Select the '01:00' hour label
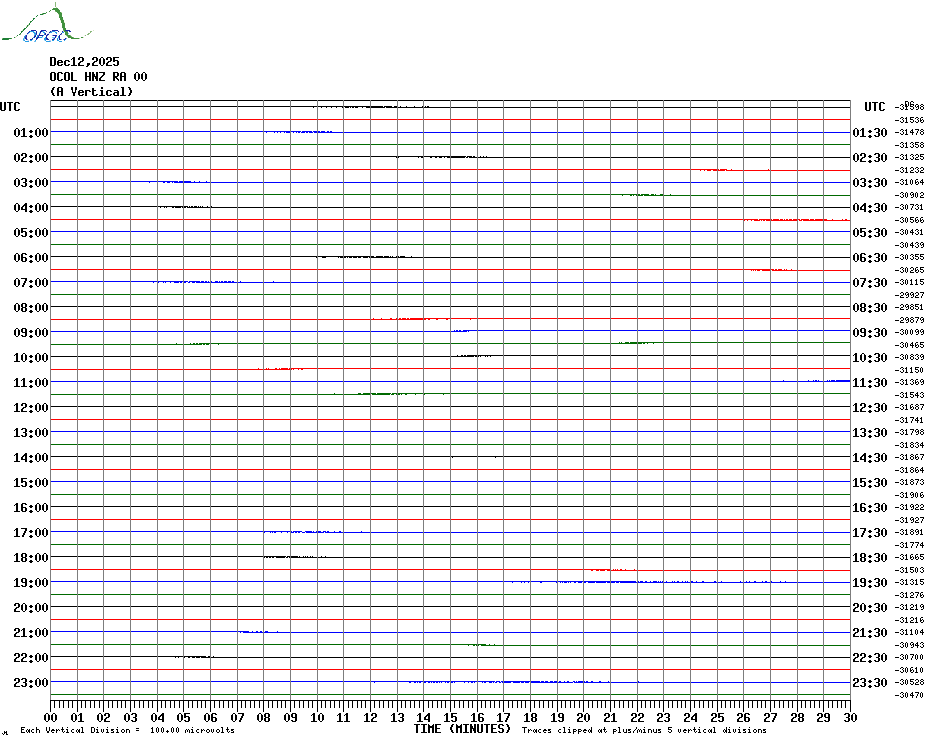 pyautogui.click(x=31, y=132)
